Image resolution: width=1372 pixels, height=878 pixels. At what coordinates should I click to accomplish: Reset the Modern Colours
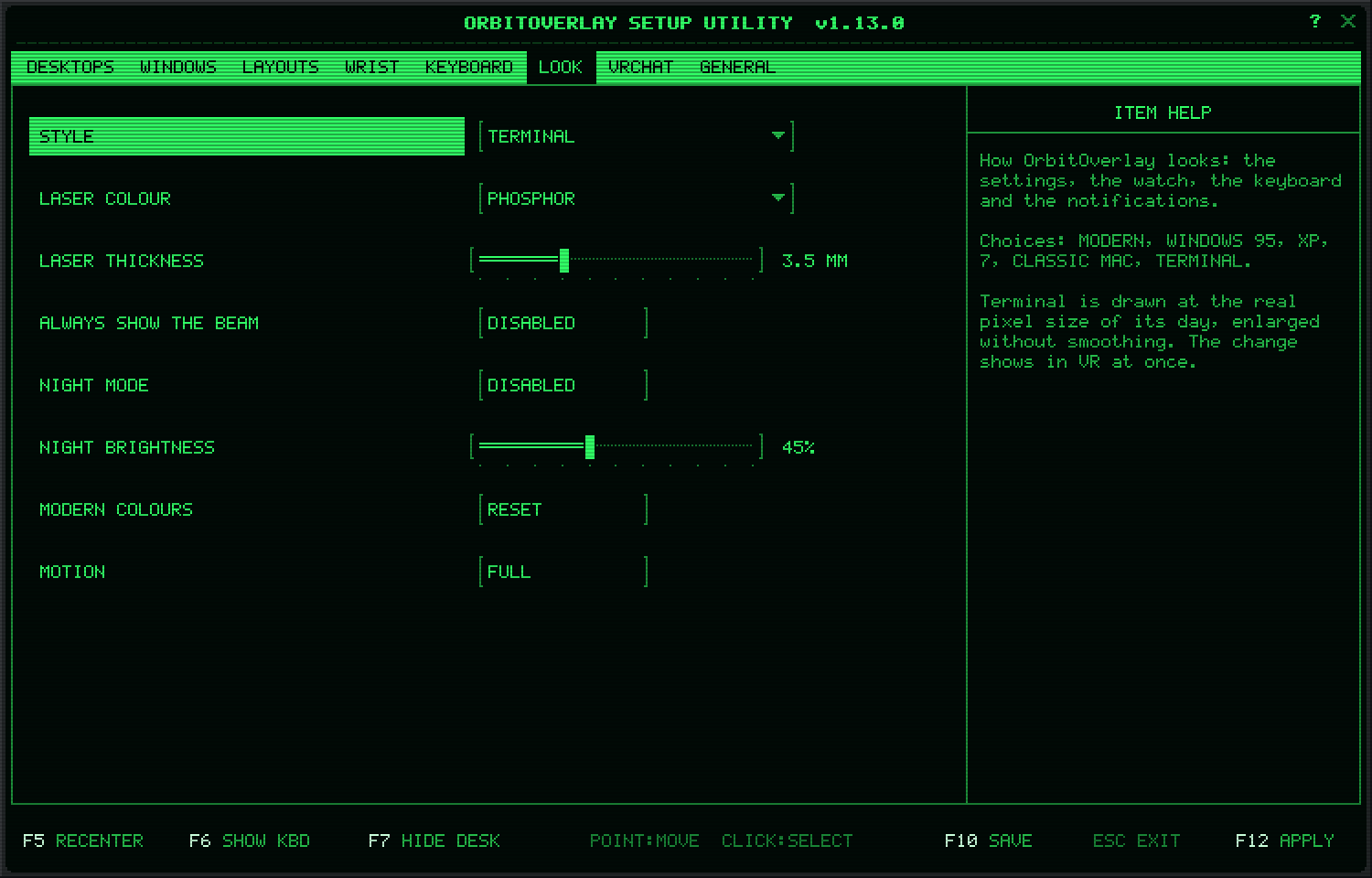point(563,509)
